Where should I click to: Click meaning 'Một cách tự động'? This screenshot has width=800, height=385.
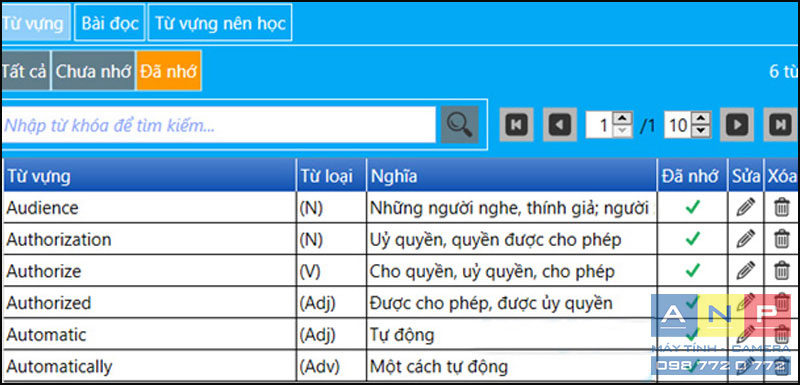click(x=439, y=367)
